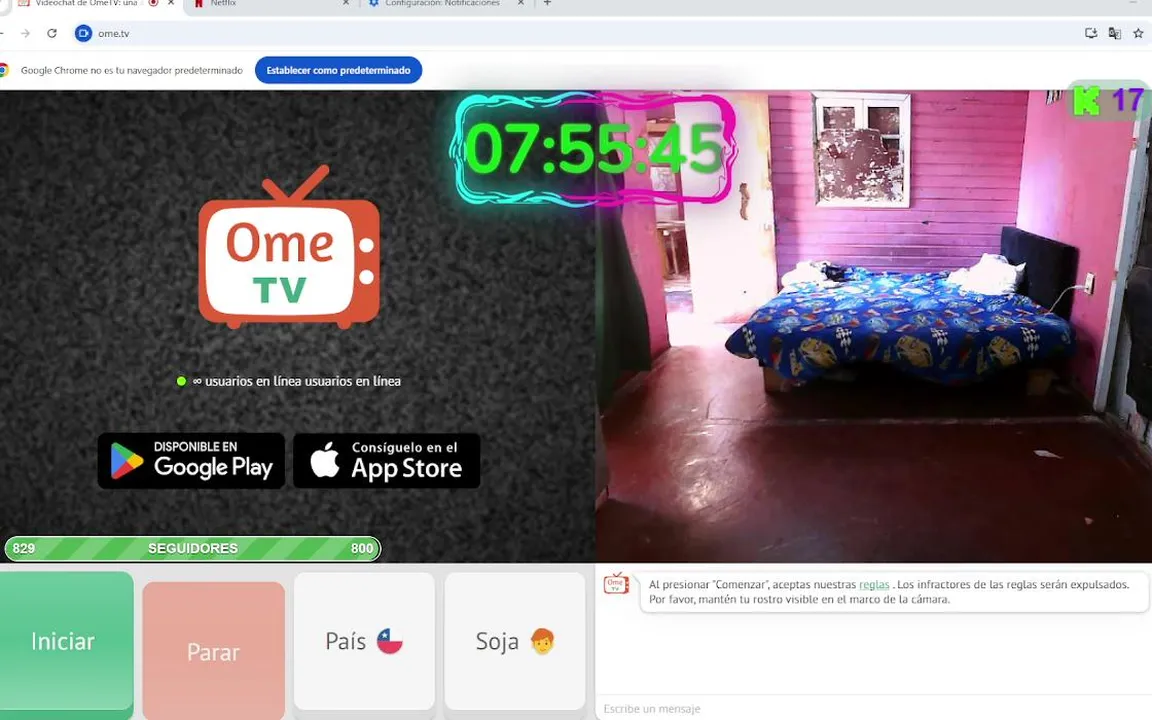Open the País country selector
Image resolution: width=1152 pixels, height=720 pixels.
coord(364,641)
